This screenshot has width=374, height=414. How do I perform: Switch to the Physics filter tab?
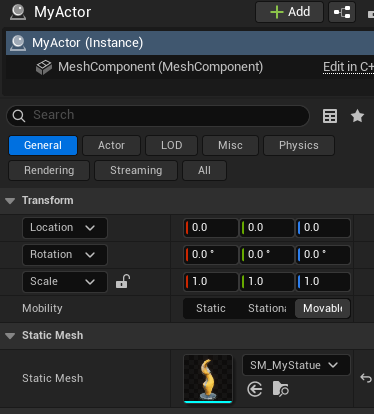click(x=299, y=145)
